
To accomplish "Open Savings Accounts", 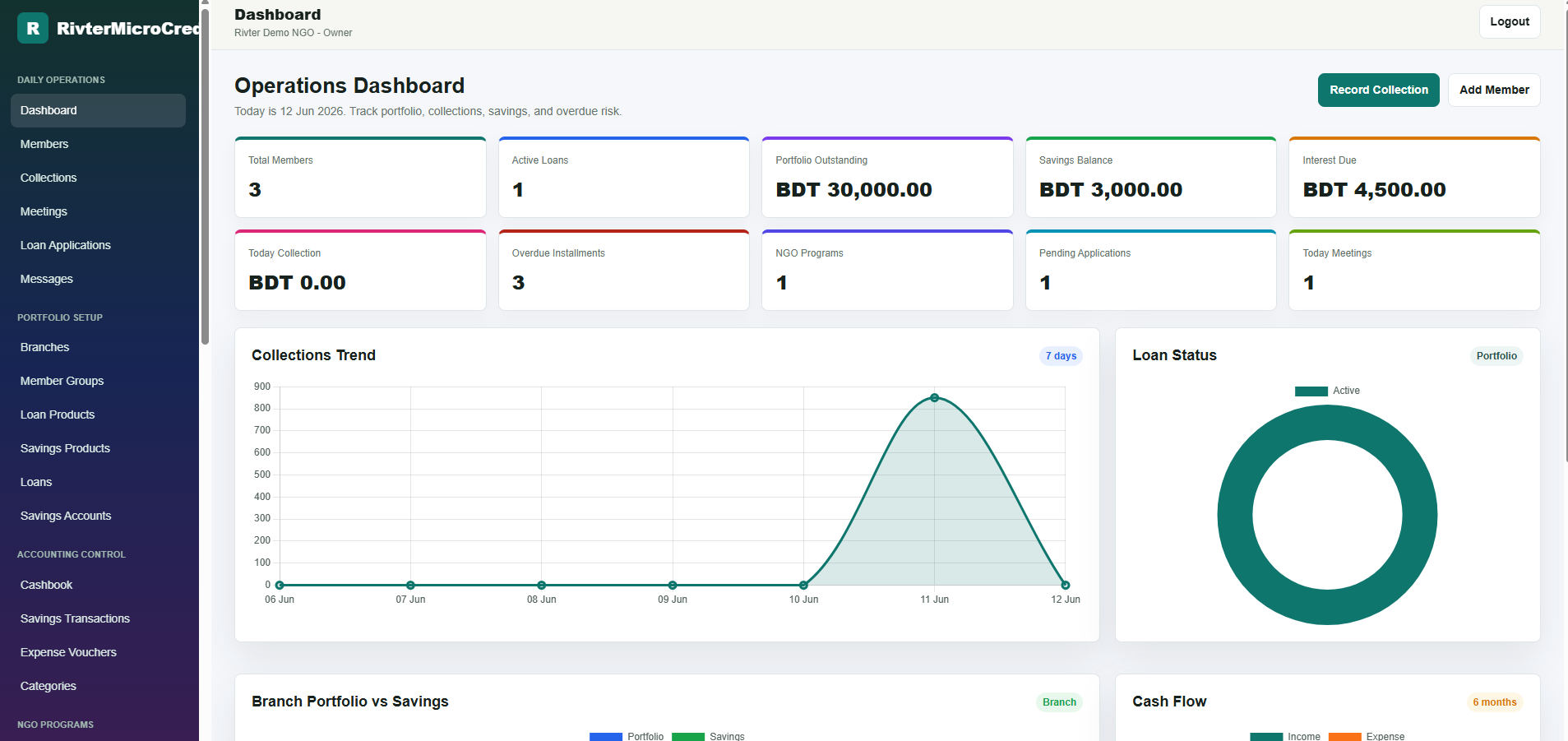I will click(x=98, y=516).
